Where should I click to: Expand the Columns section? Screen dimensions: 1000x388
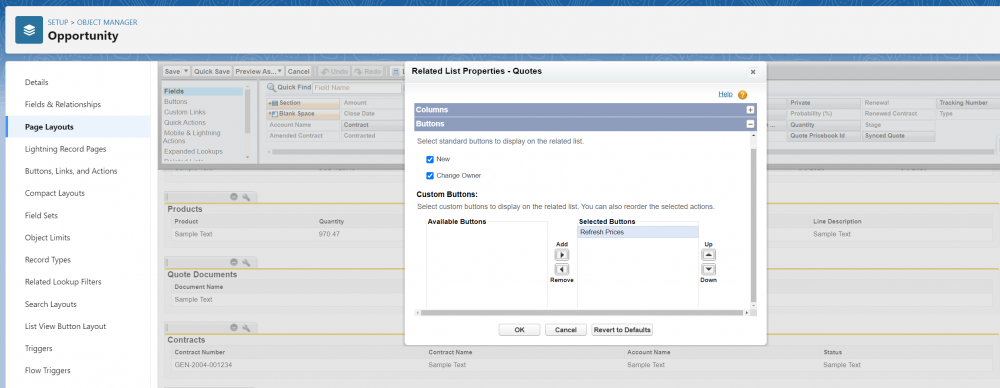coord(751,110)
